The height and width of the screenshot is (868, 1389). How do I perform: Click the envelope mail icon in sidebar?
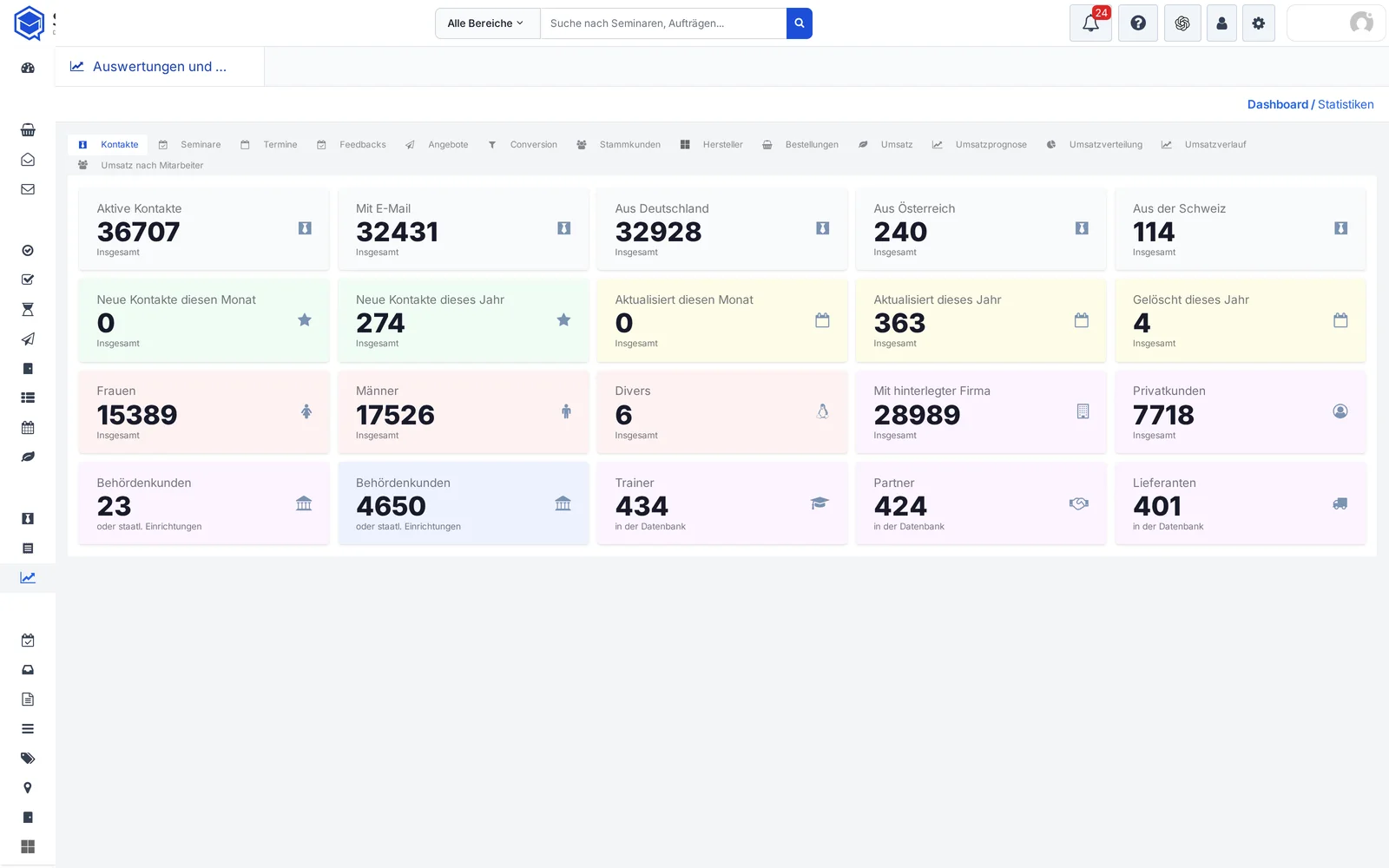[28, 189]
